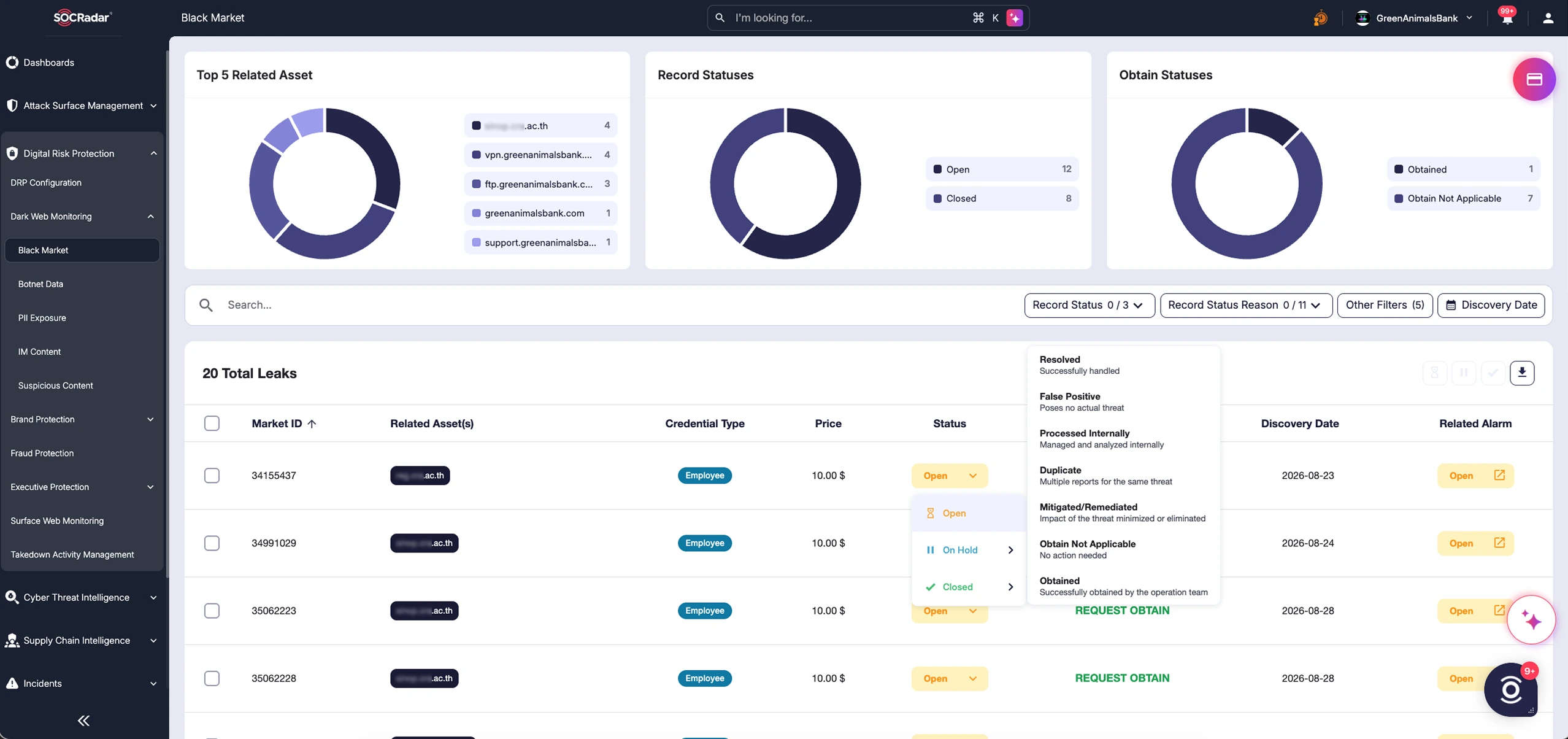Check the row for Market ID 35062228
This screenshot has height=739, width=1568.
click(212, 678)
